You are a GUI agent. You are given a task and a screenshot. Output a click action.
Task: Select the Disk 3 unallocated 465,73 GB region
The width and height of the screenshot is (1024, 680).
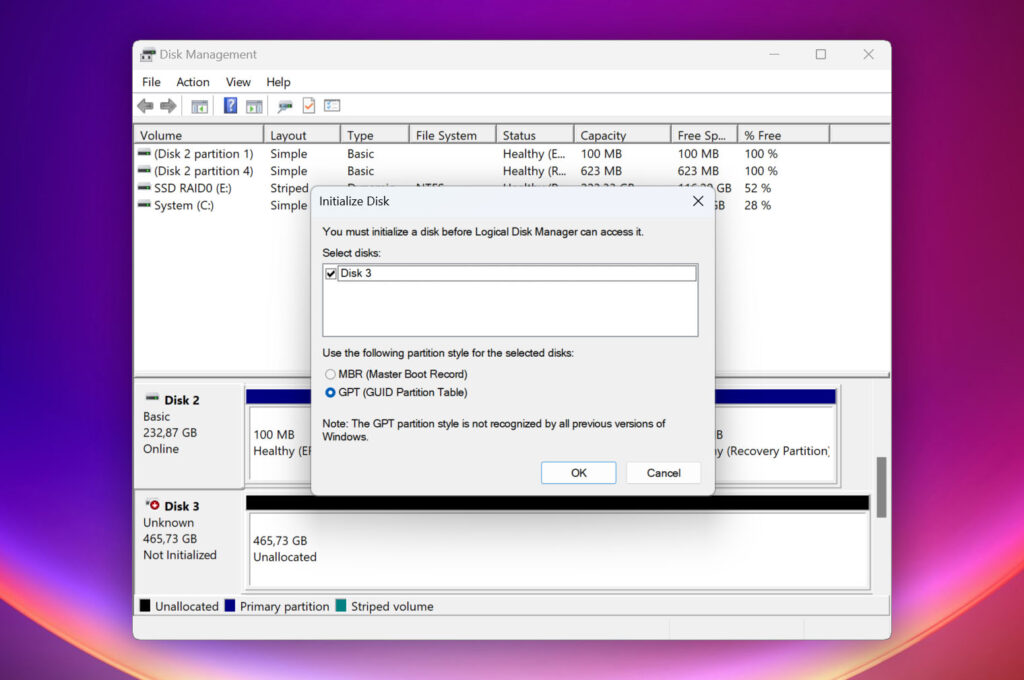[x=556, y=549]
